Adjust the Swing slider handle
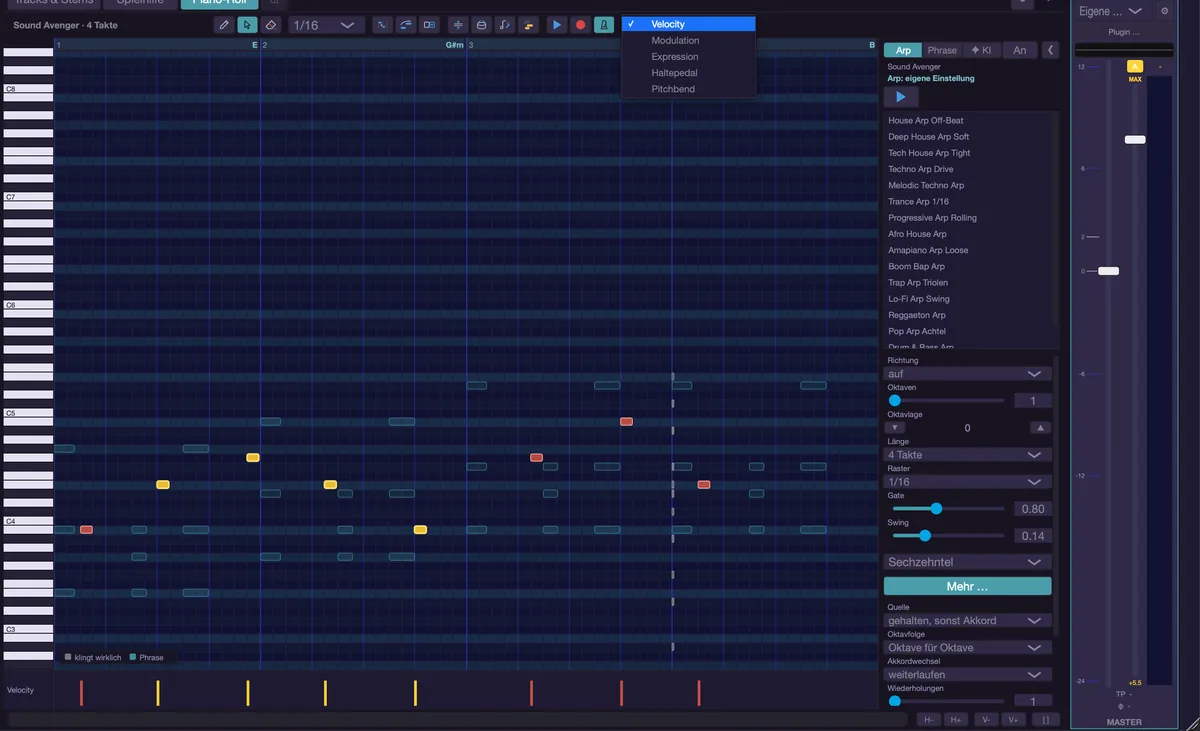 925,536
